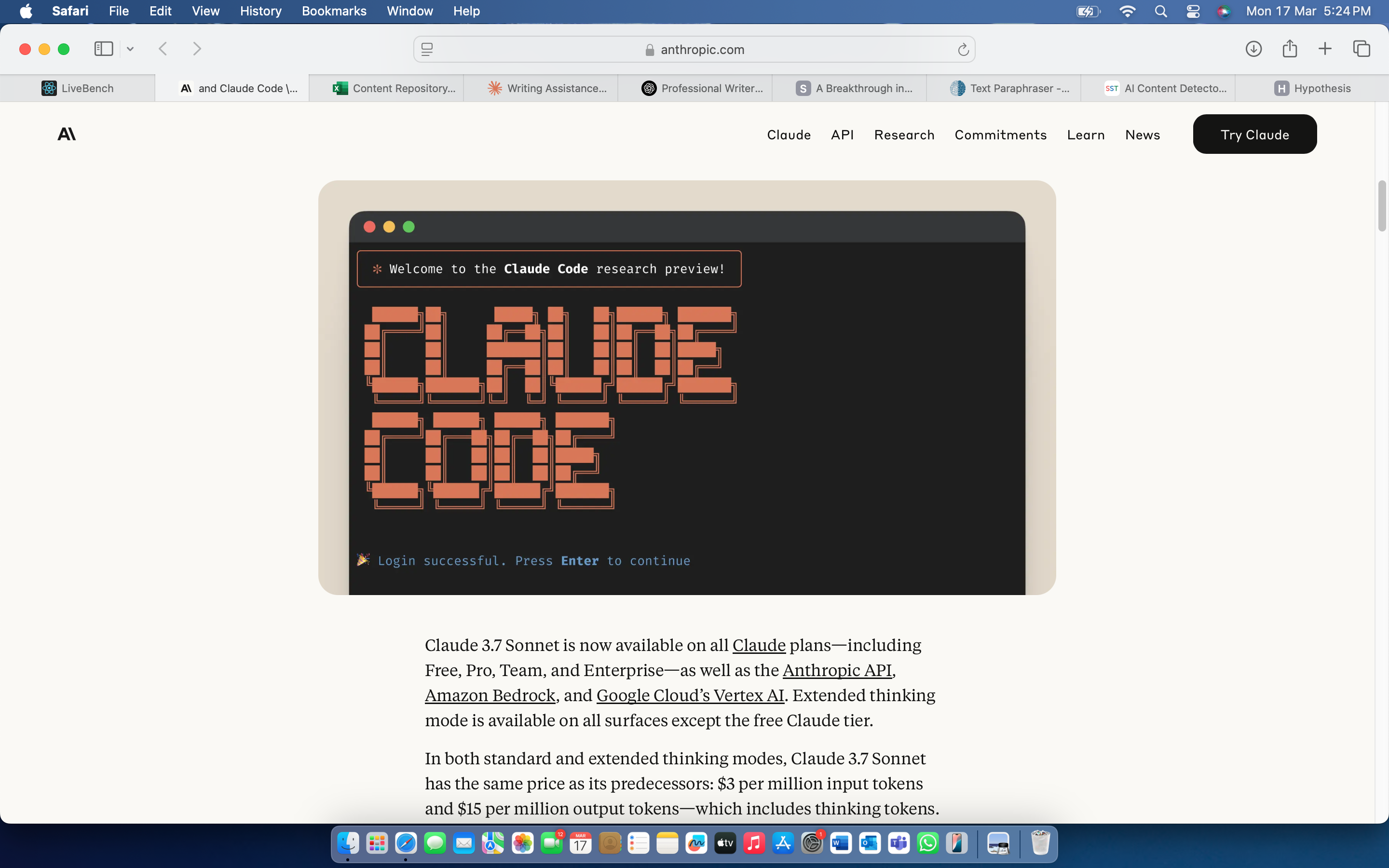Image resolution: width=1389 pixels, height=868 pixels.
Task: Open Claude in the site navigation
Action: pyautogui.click(x=789, y=135)
